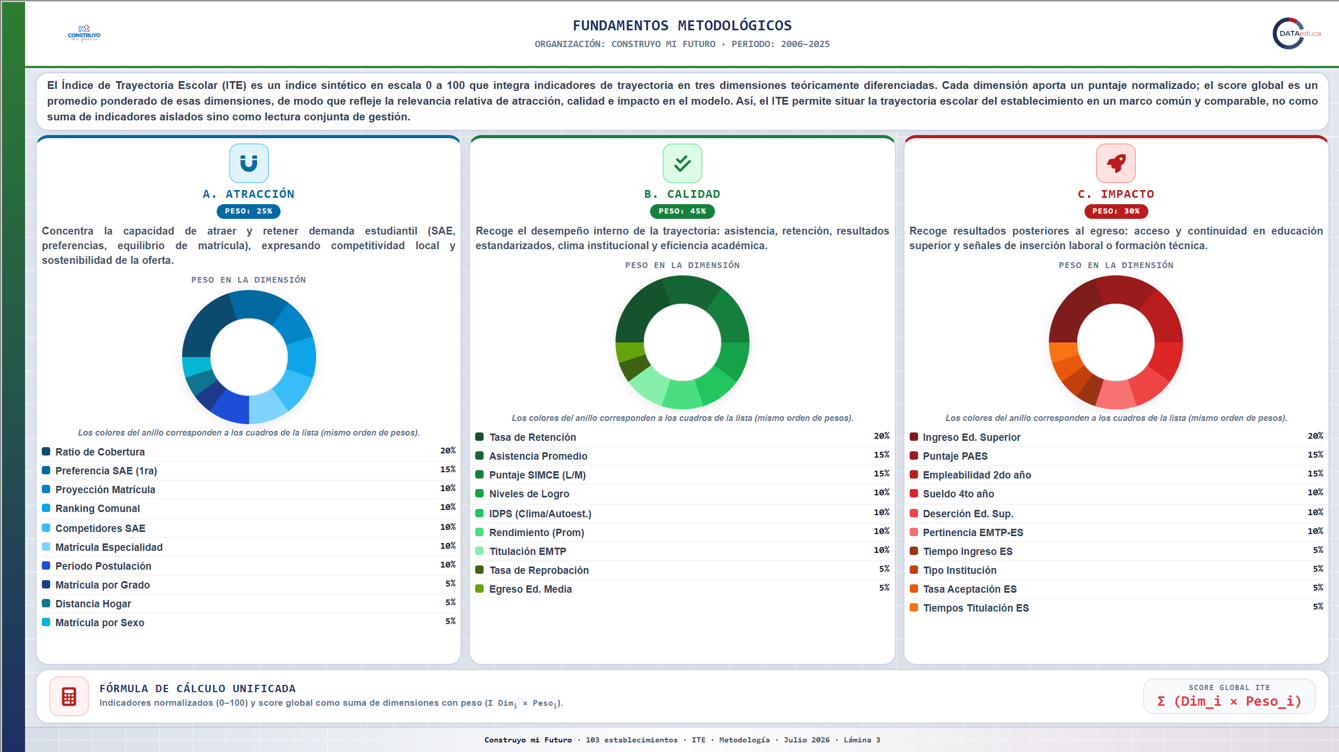This screenshot has height=752, width=1339.
Task: Click the 'Rendimiento (Prom)' row label
Action: [537, 532]
